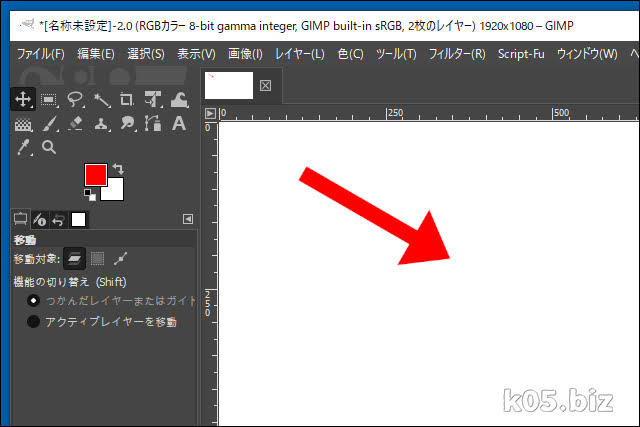The height and width of the screenshot is (427, 640).
Task: Select the Zoom magnifier tool
Action: coord(49,147)
